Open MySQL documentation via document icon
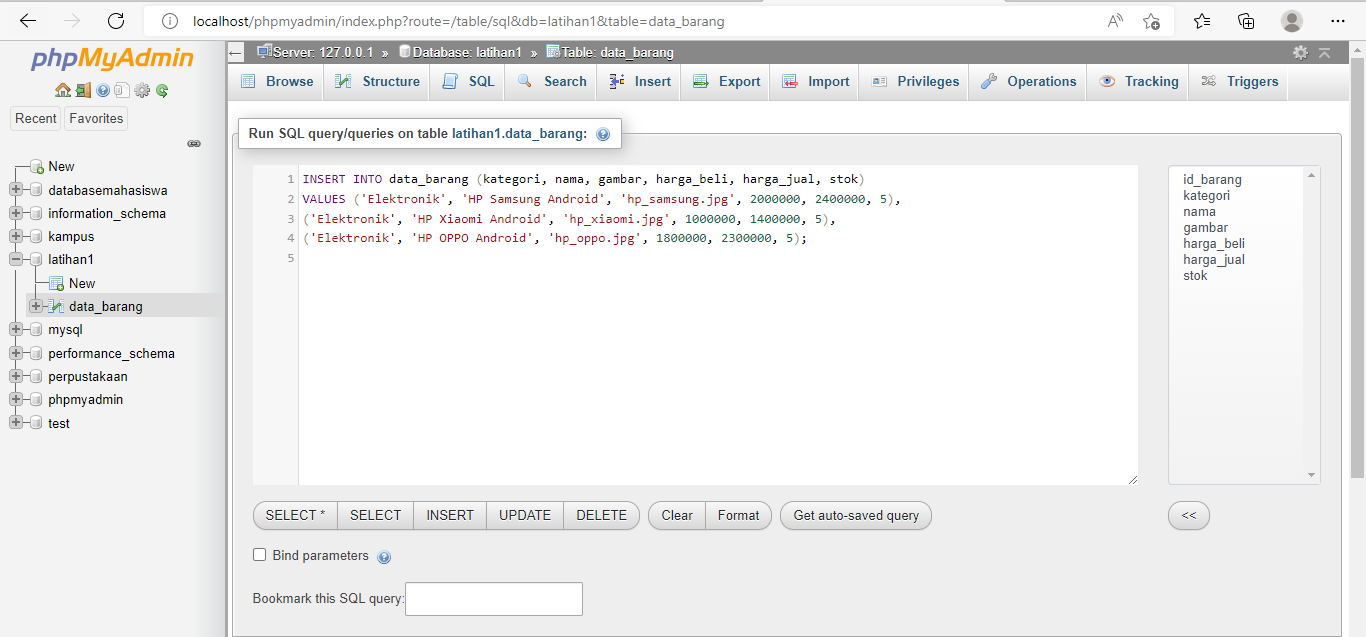Screen dimensions: 1366x637 (x=121, y=90)
